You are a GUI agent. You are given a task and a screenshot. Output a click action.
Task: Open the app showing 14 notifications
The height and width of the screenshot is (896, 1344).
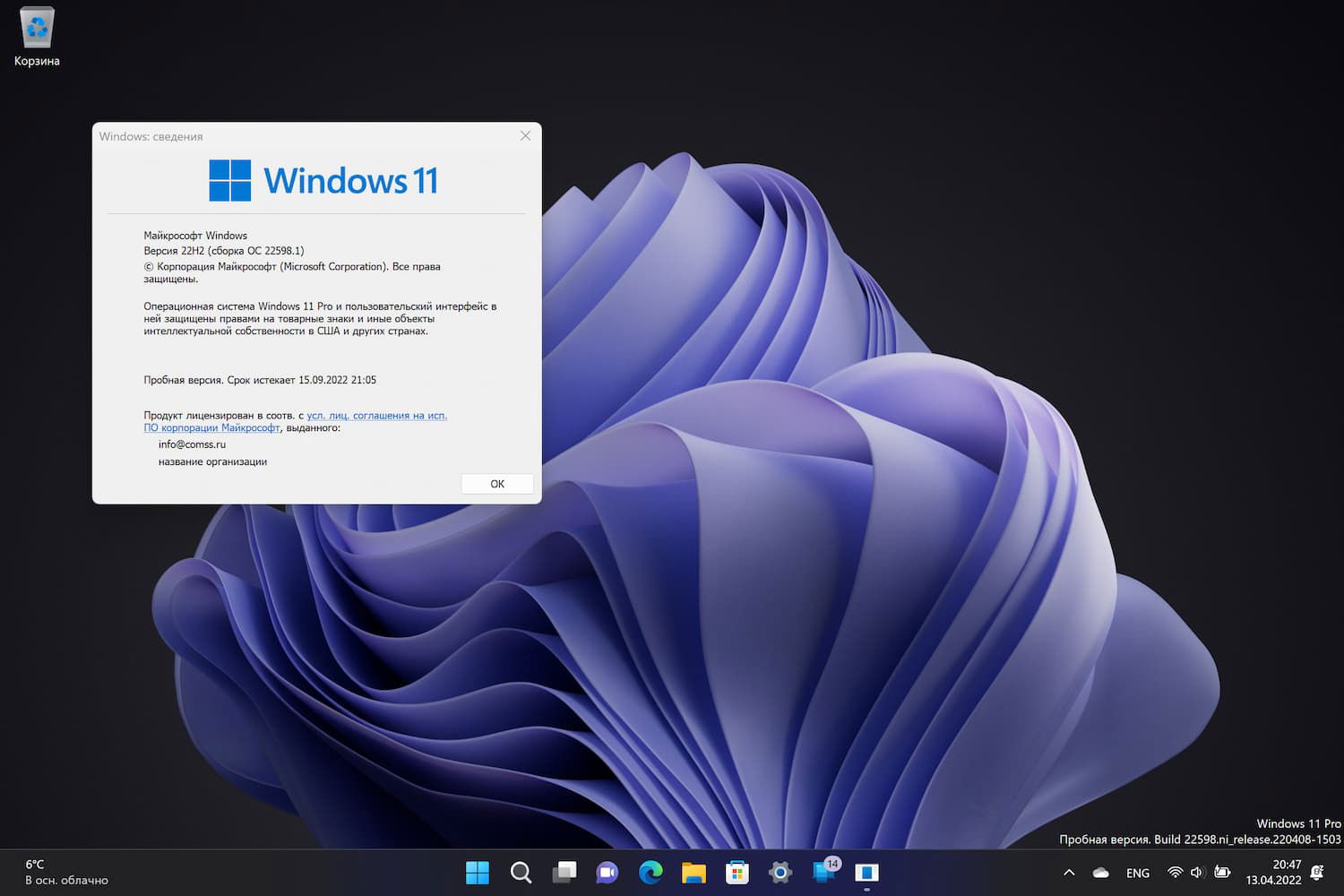click(x=823, y=872)
